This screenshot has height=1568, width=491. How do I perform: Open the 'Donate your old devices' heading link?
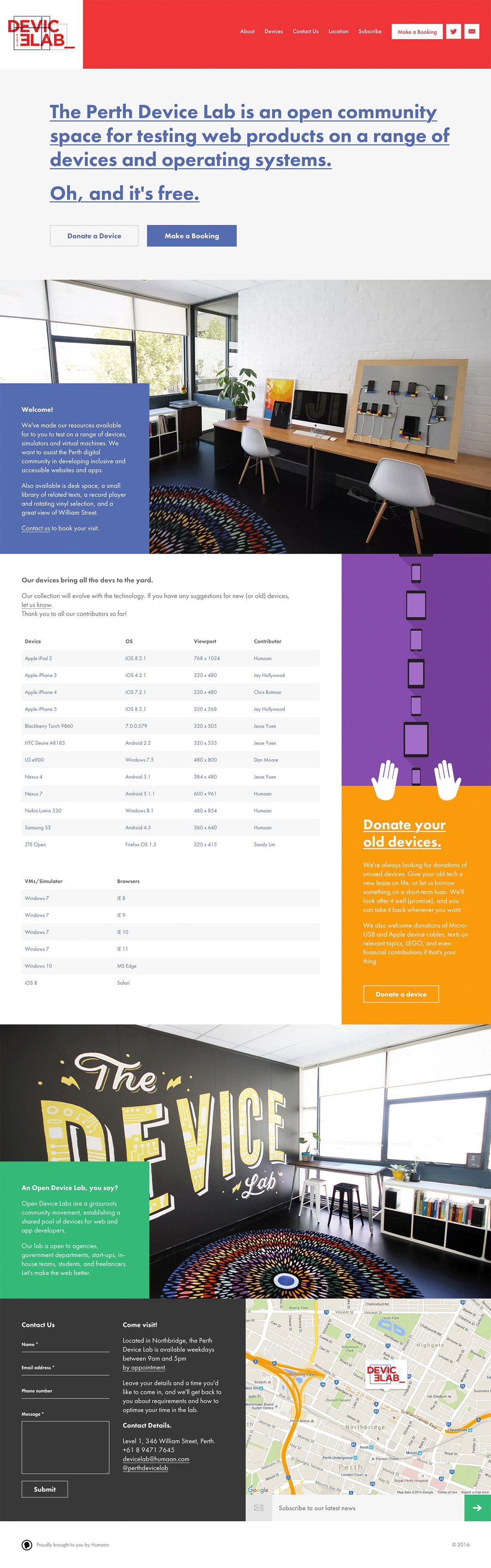point(404,833)
